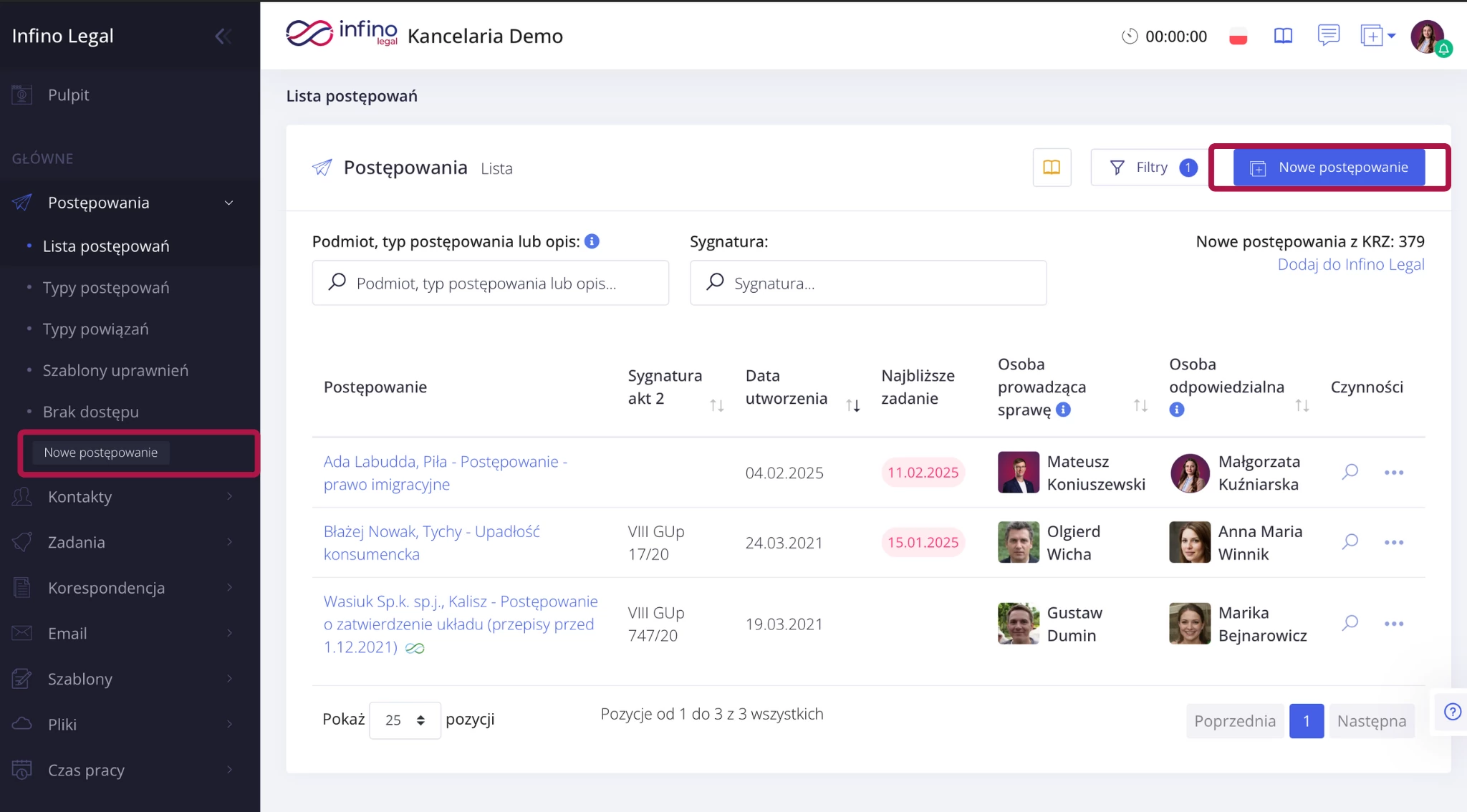Click the Dodaj do Infino Legal link
Viewport: 1467px width, 812px height.
click(x=1350, y=264)
